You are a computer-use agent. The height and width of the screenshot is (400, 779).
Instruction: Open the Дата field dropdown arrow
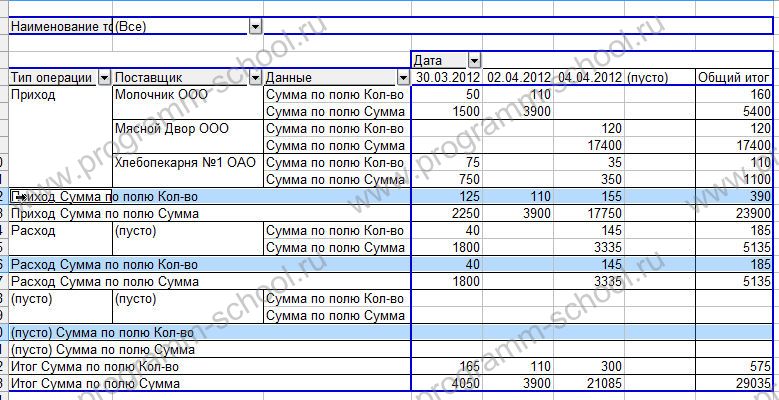click(474, 61)
